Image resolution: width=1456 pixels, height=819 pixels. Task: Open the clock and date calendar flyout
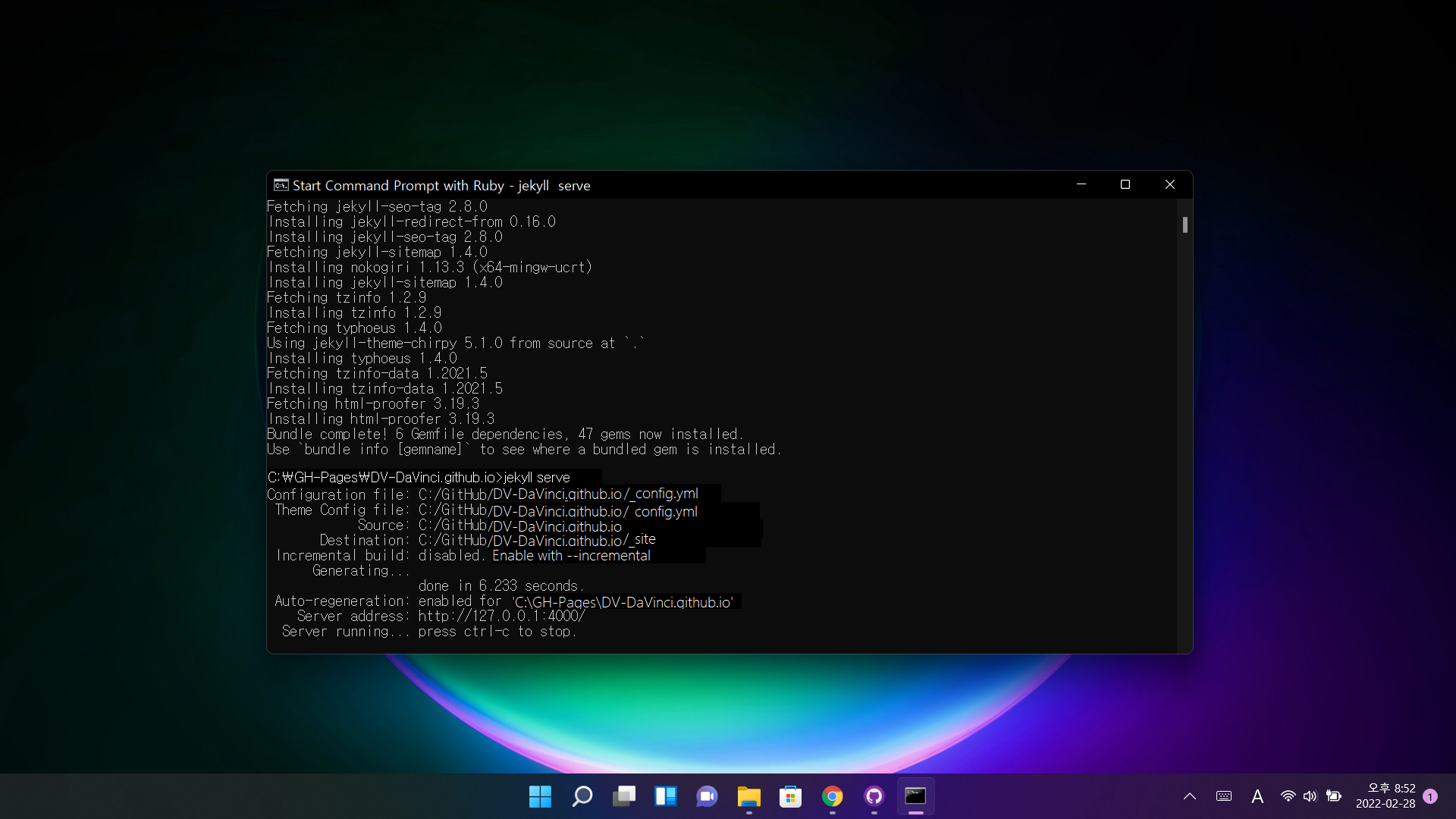click(1385, 796)
